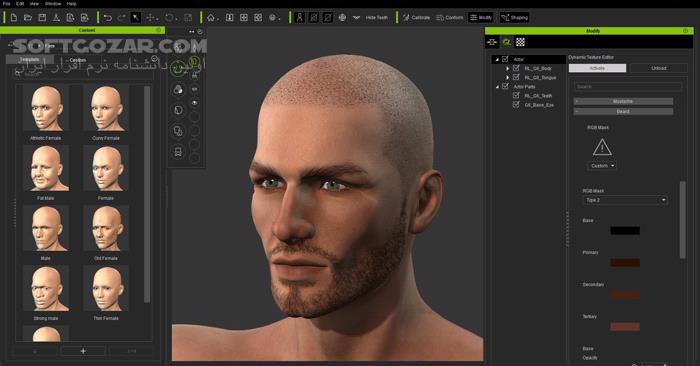Click the Conform button
Viewport: 700px width, 366px height.
click(450, 18)
